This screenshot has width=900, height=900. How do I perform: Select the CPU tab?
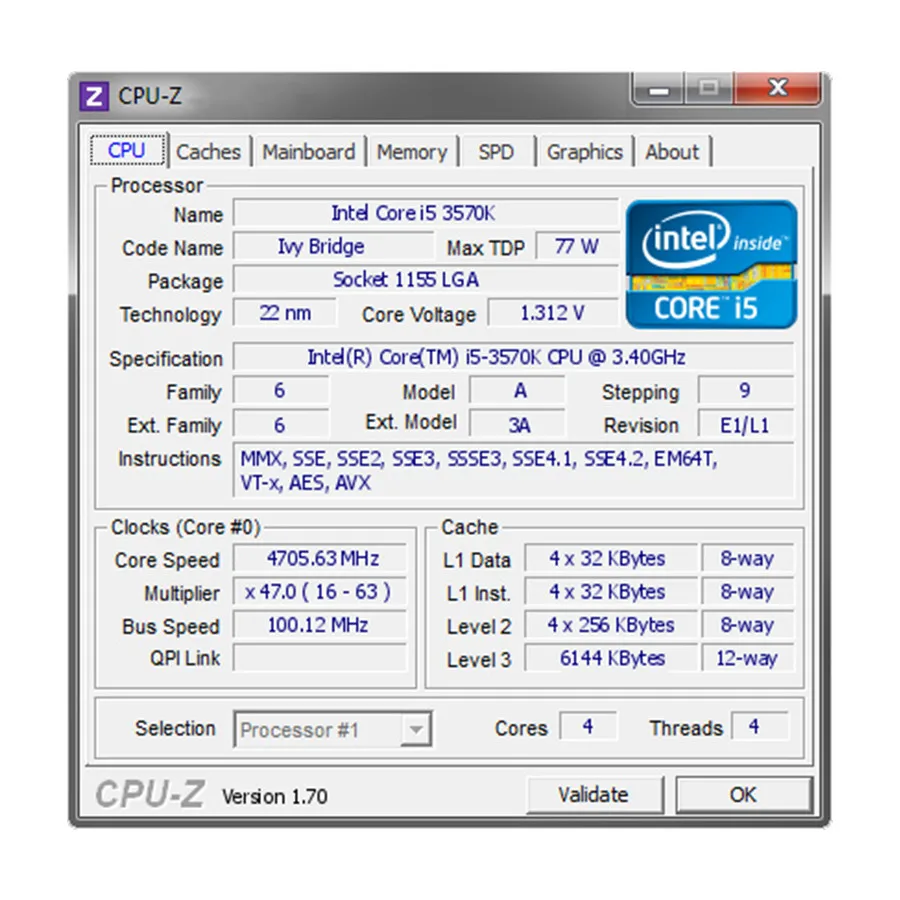point(127,150)
